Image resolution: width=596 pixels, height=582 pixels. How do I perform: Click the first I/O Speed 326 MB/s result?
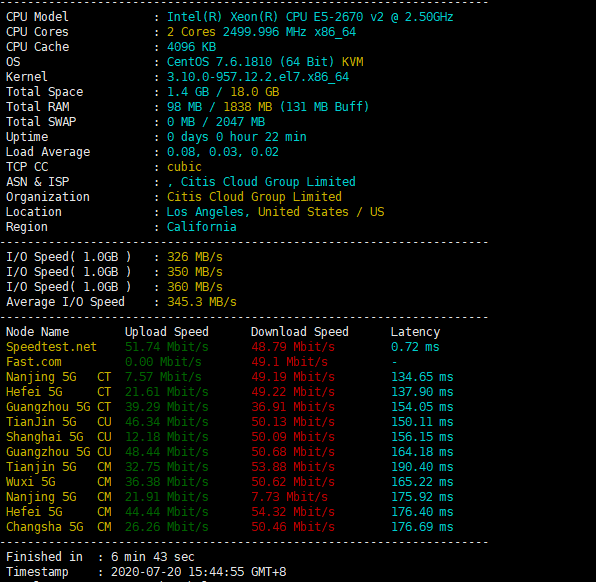(x=195, y=257)
